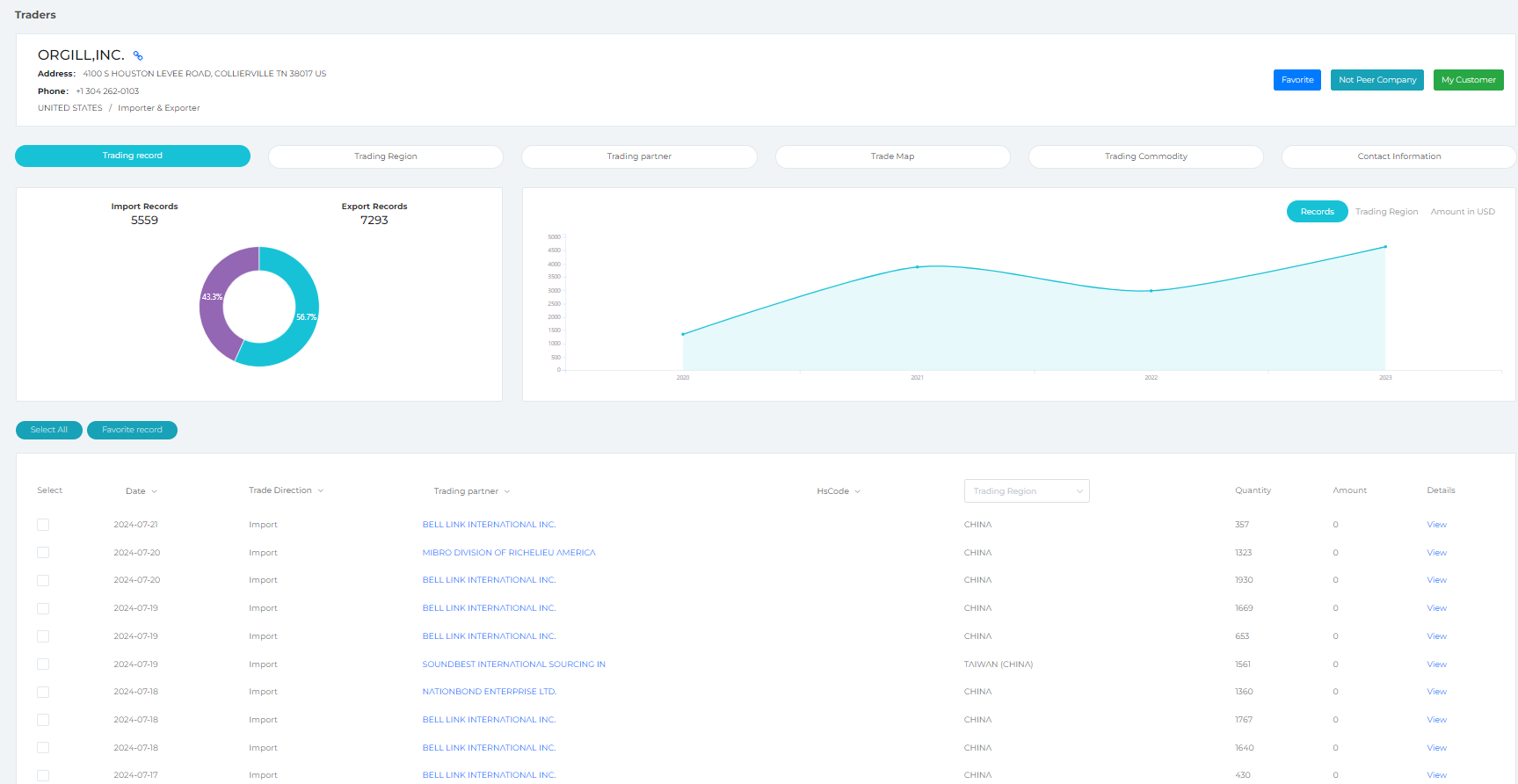Show chart by Amount in USD
This screenshot has width=1518, height=784.
[1462, 212]
